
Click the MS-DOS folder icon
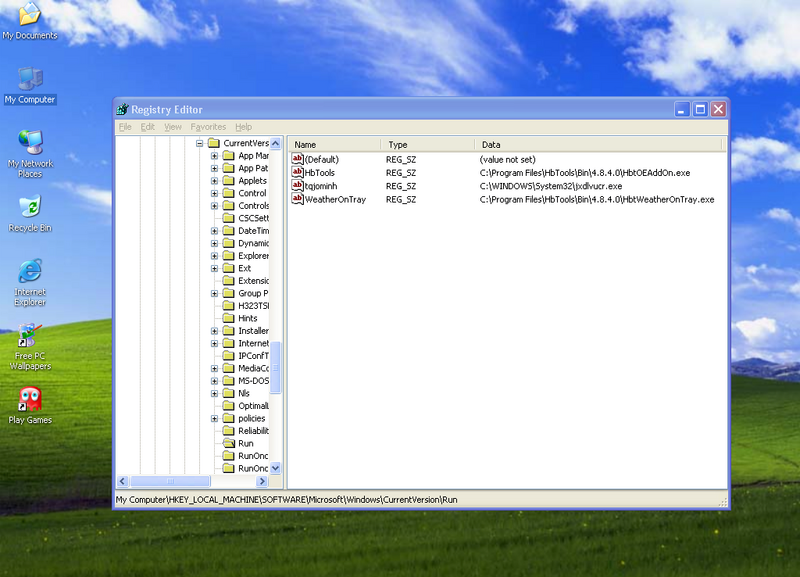pyautogui.click(x=229, y=381)
